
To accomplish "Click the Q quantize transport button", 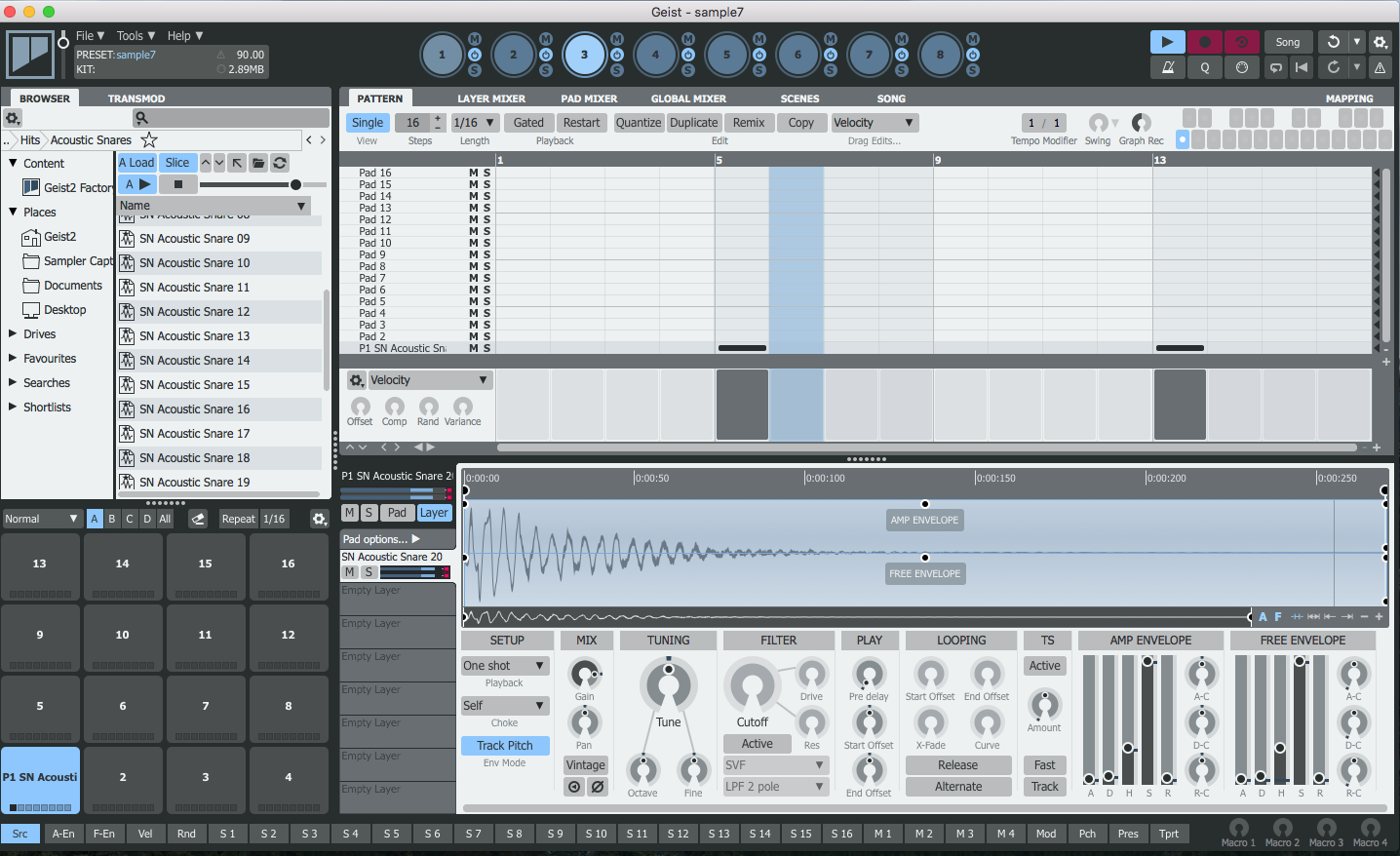I will [1204, 67].
